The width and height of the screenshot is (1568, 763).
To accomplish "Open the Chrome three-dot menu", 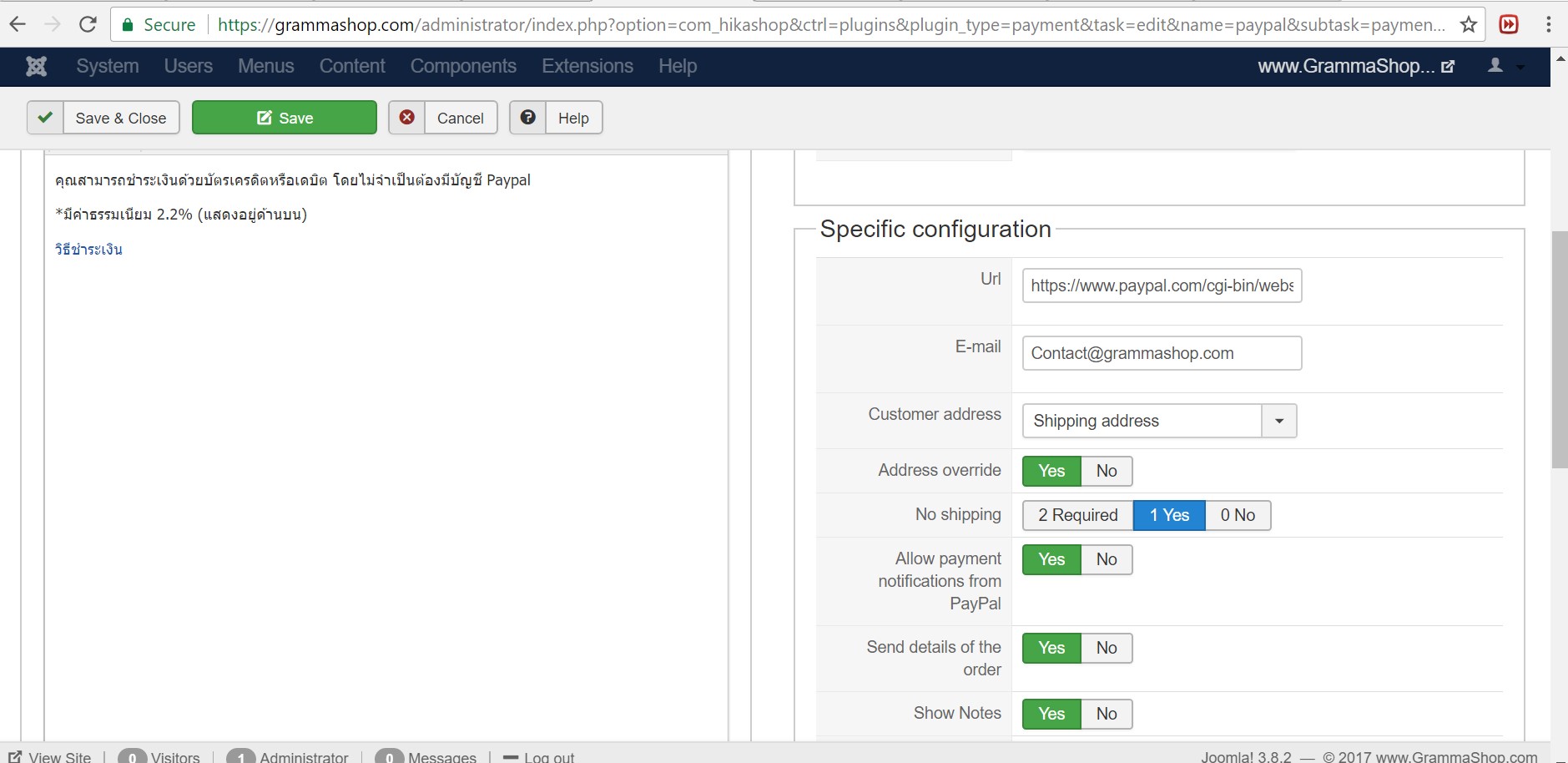I will click(x=1549, y=24).
